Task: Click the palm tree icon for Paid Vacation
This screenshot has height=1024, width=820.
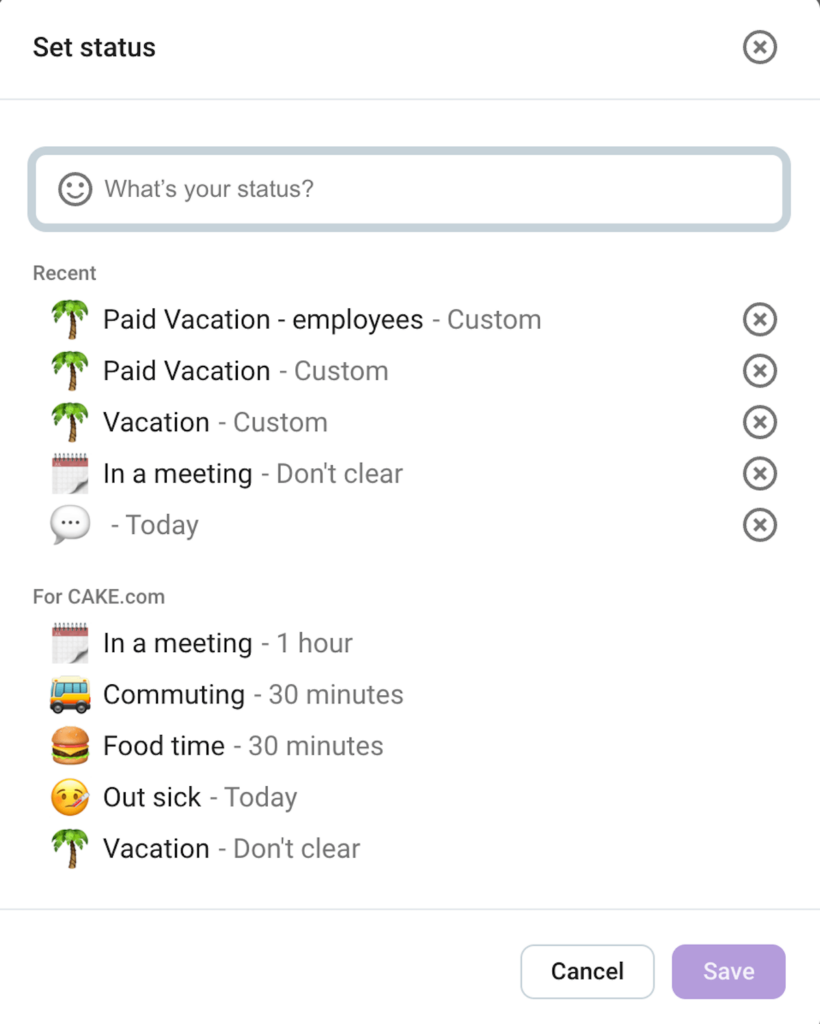Action: click(68, 370)
